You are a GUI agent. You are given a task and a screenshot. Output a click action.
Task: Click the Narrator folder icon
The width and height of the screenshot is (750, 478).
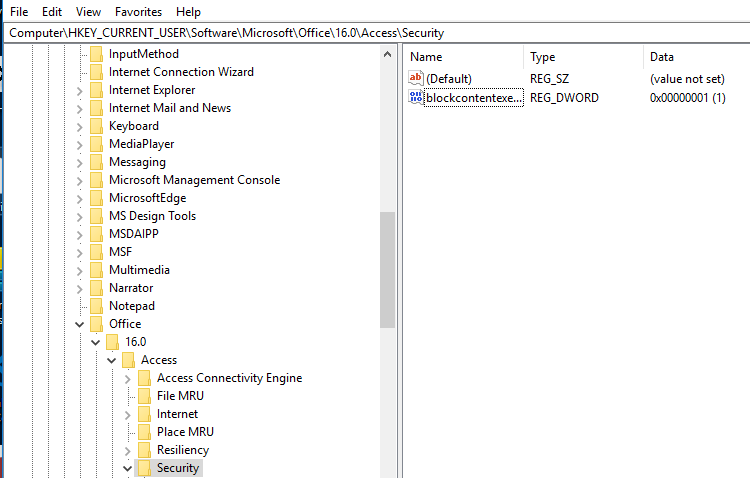(96, 288)
